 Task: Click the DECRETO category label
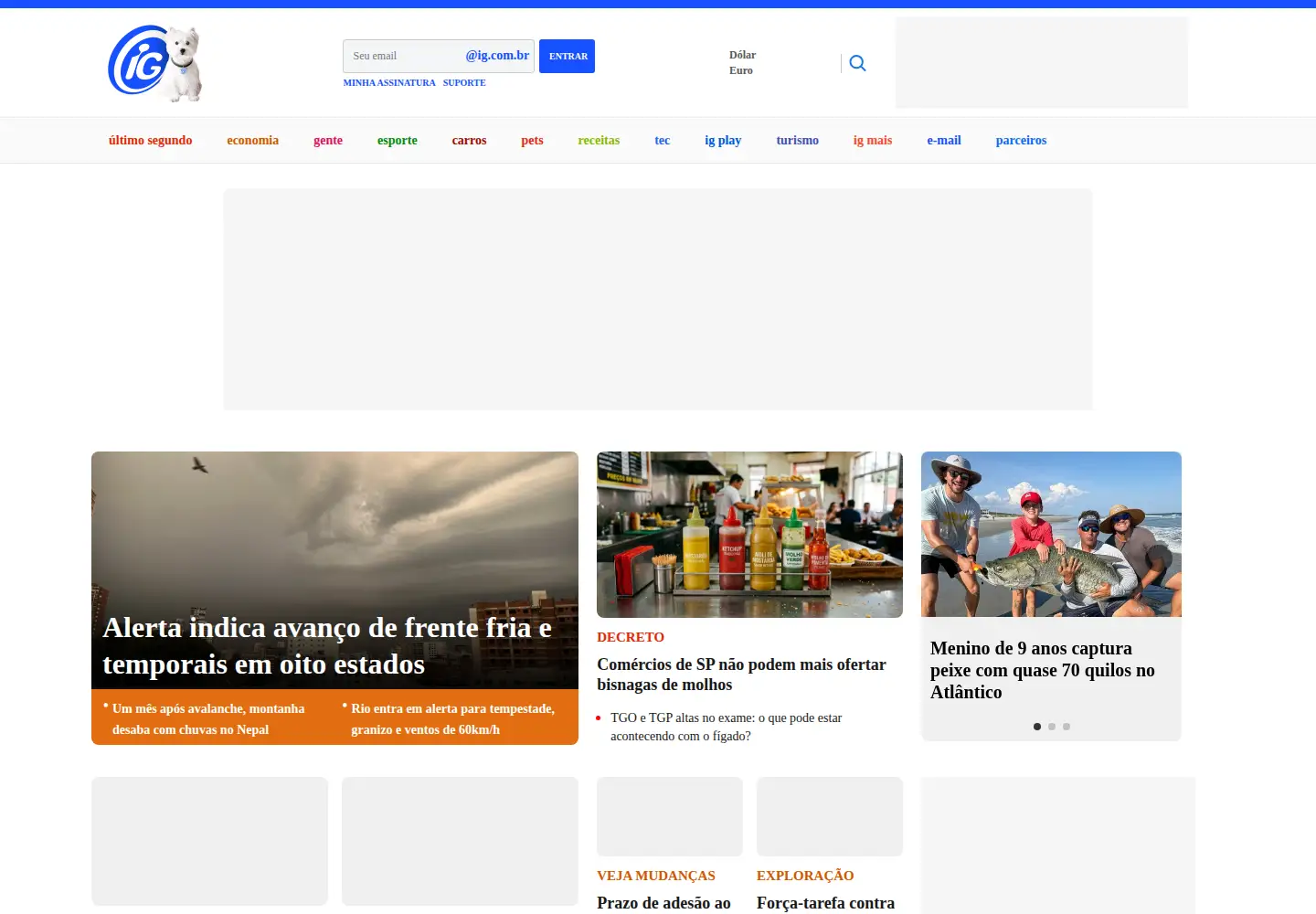click(x=631, y=637)
